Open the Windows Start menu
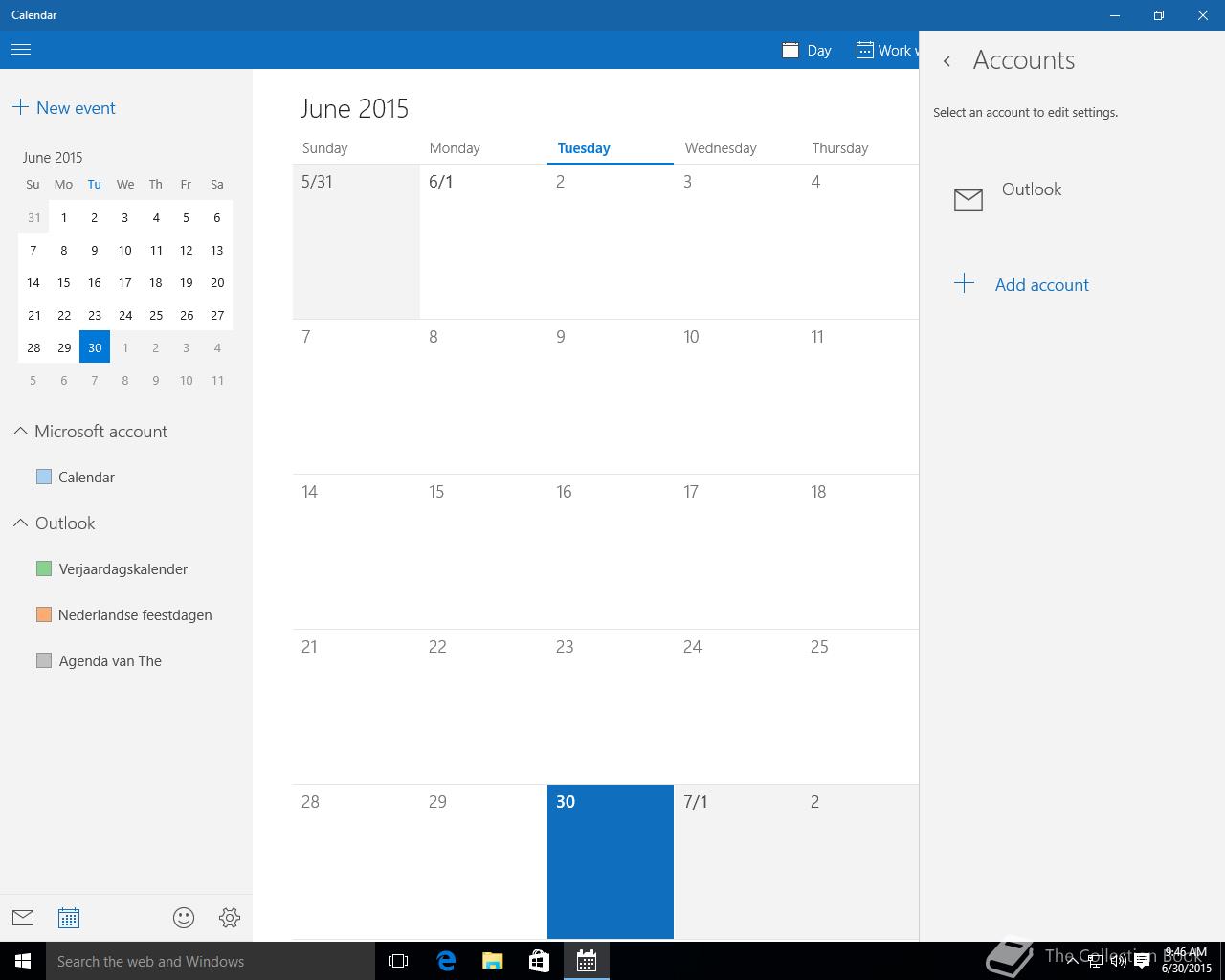 pos(23,961)
